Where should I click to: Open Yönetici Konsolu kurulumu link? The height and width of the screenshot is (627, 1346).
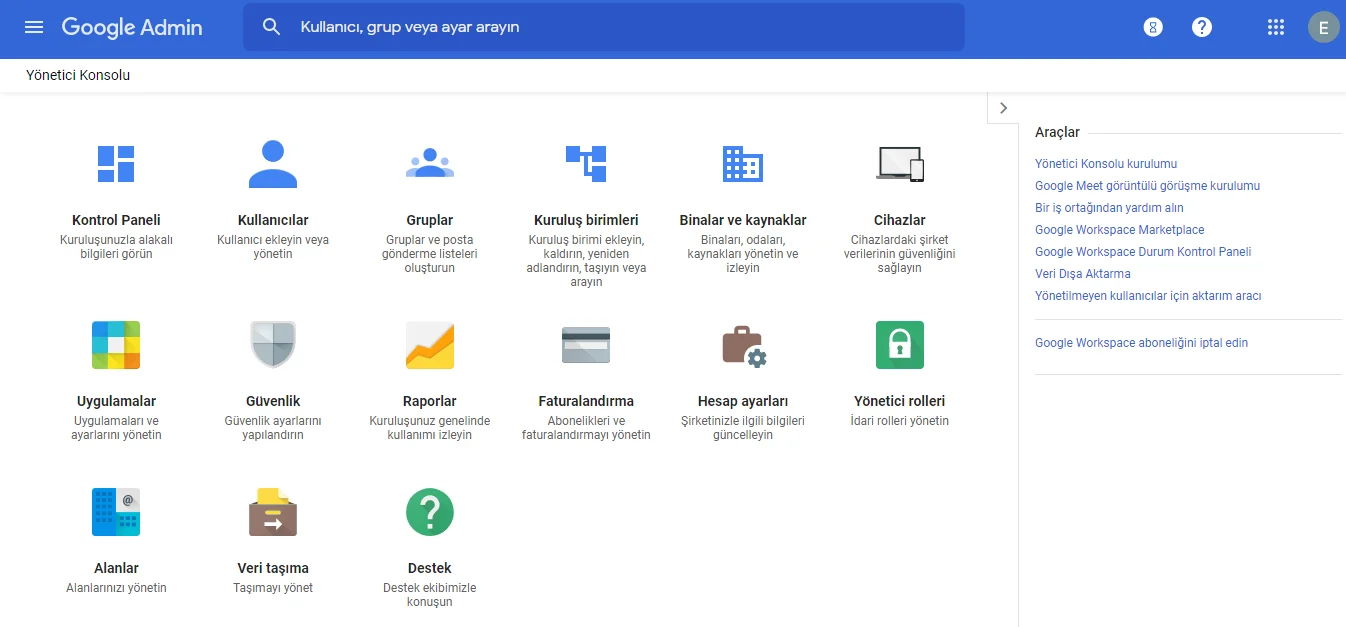1106,163
